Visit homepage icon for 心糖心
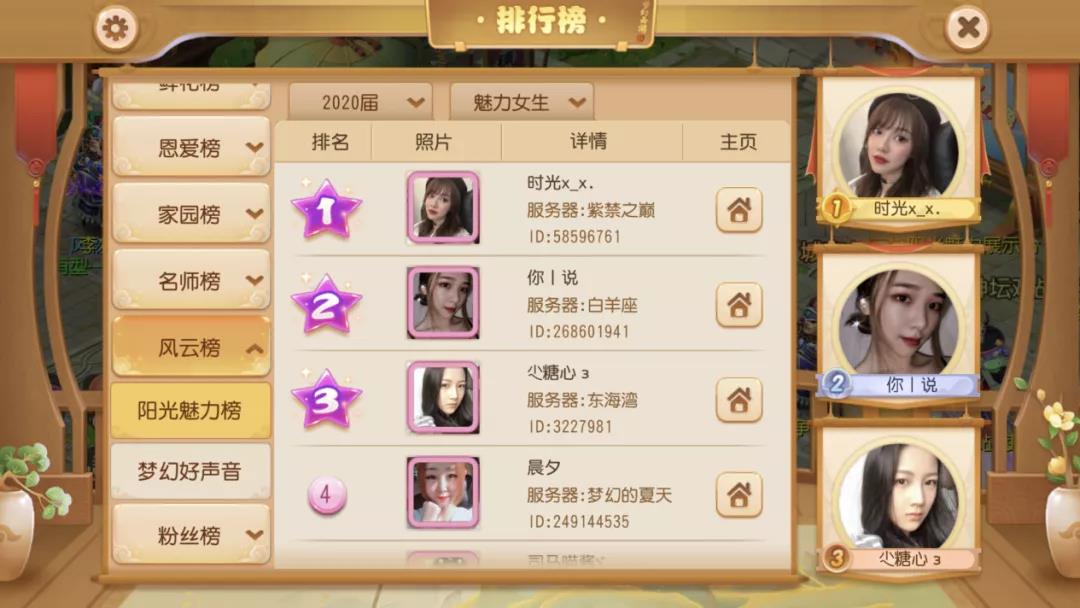 click(739, 399)
